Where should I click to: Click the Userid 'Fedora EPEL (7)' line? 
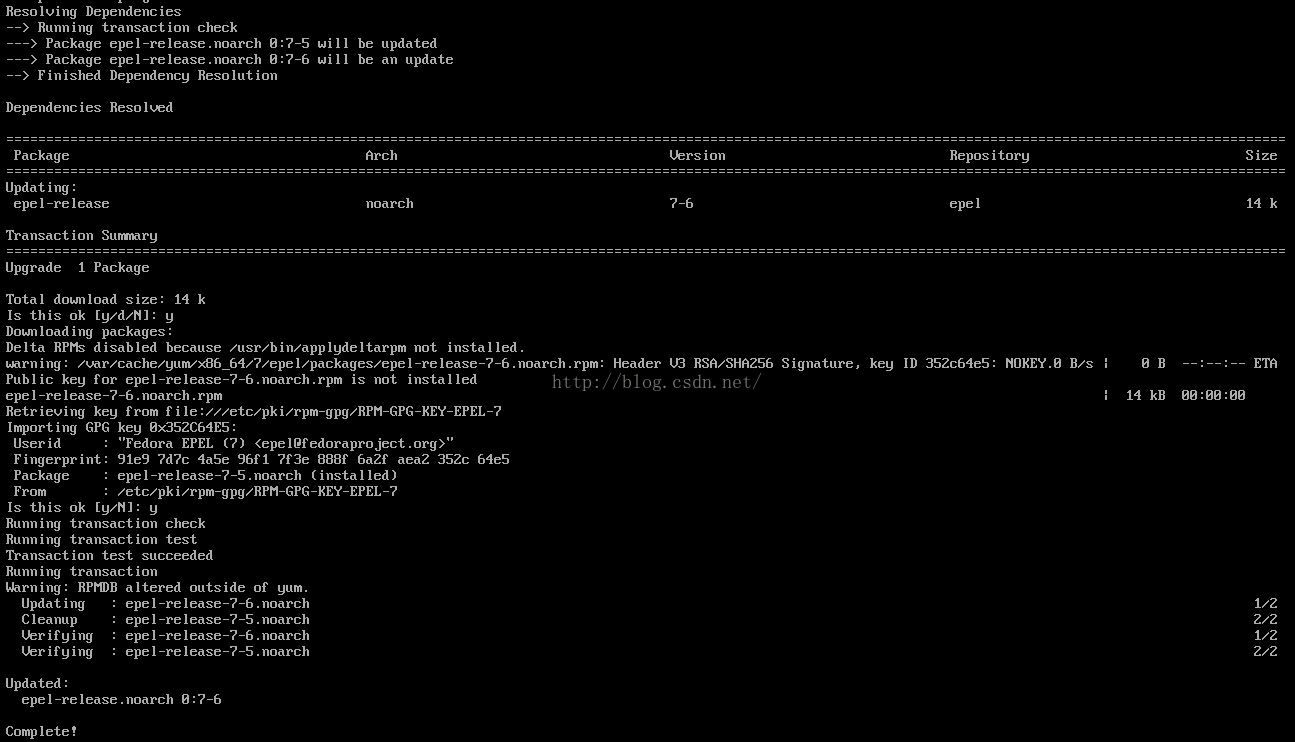pos(234,444)
